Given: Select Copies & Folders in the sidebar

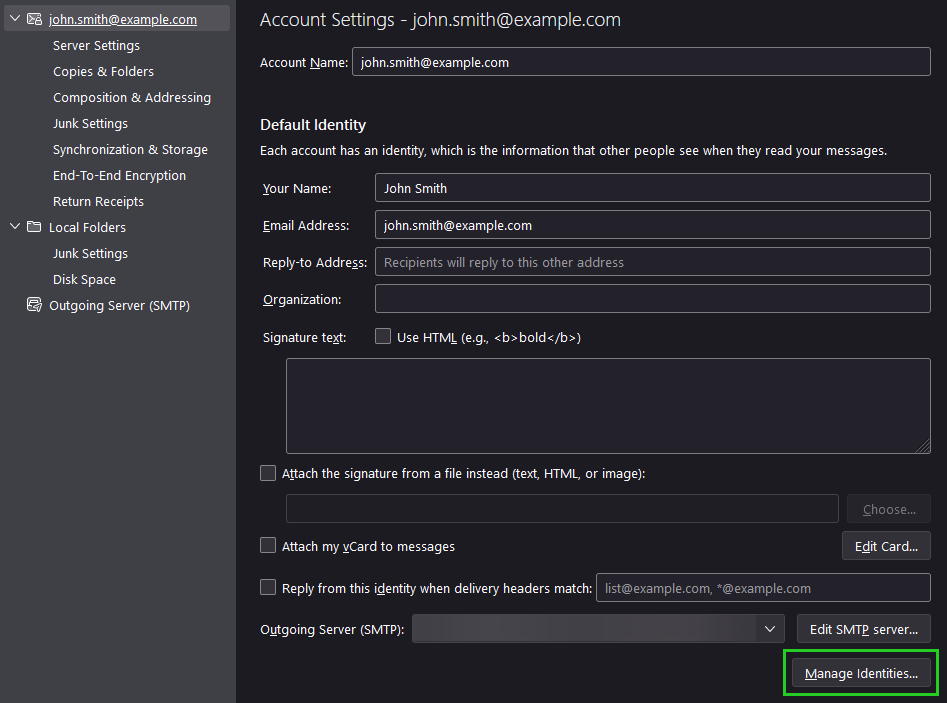Looking at the screenshot, I should [103, 71].
